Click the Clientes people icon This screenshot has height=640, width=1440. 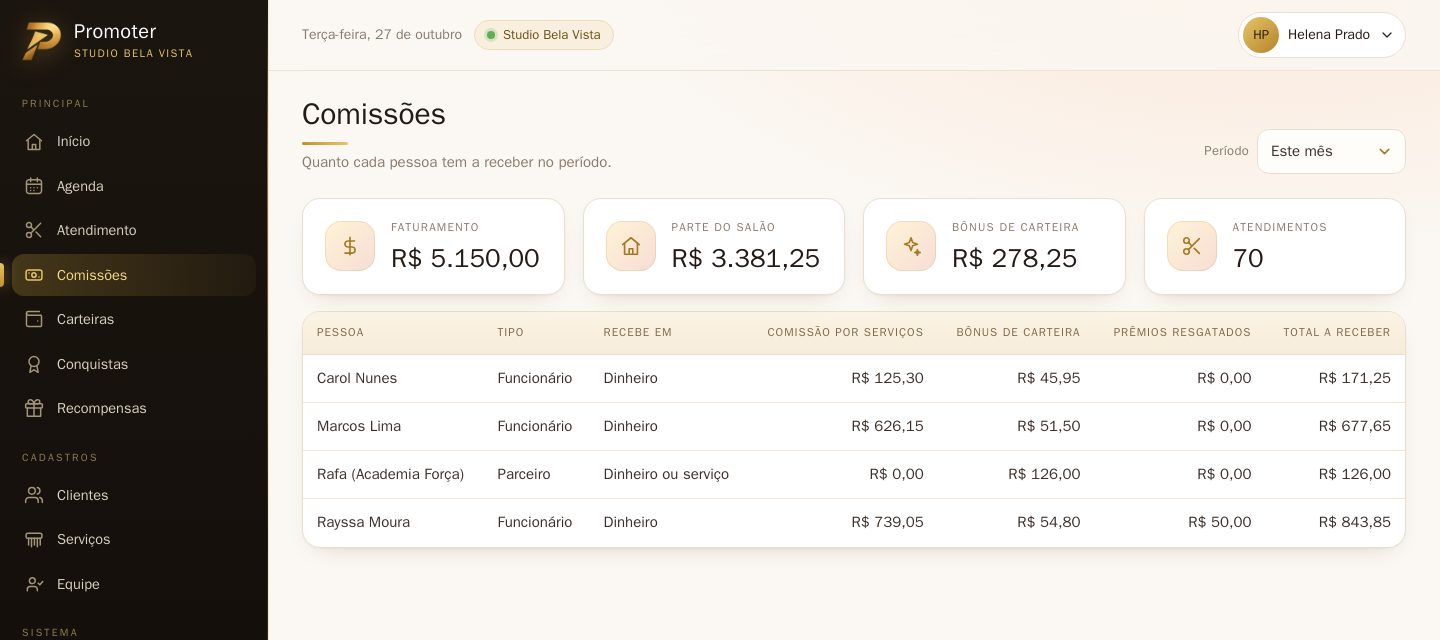point(34,495)
